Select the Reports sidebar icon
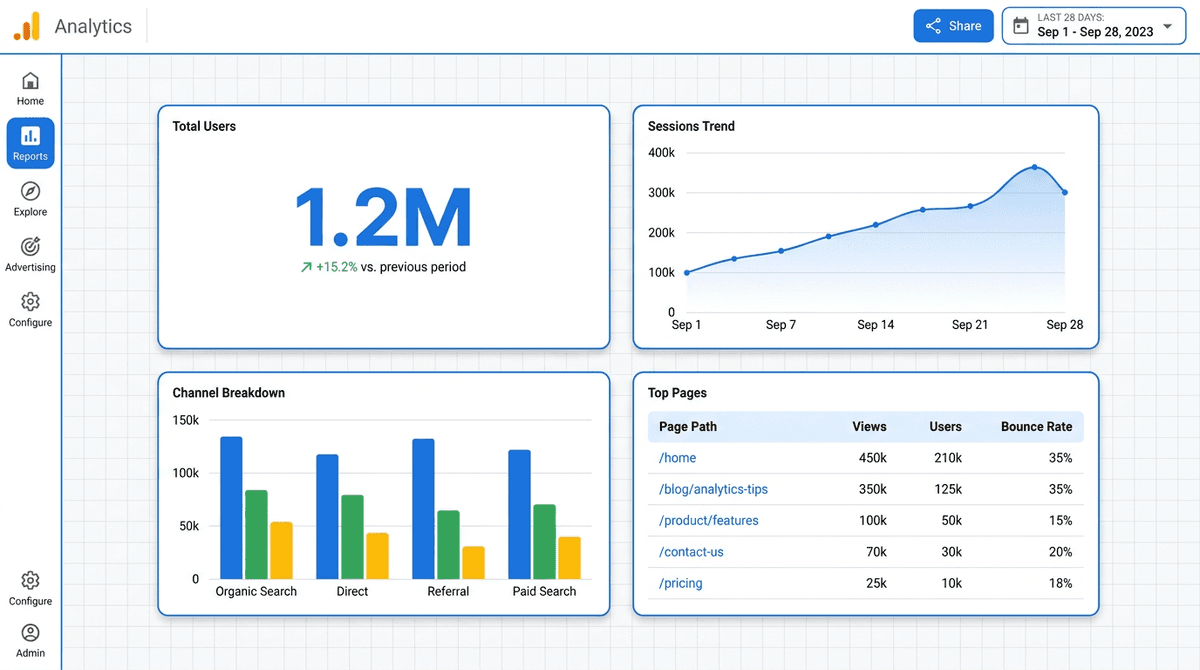The image size is (1200, 670). [x=30, y=136]
